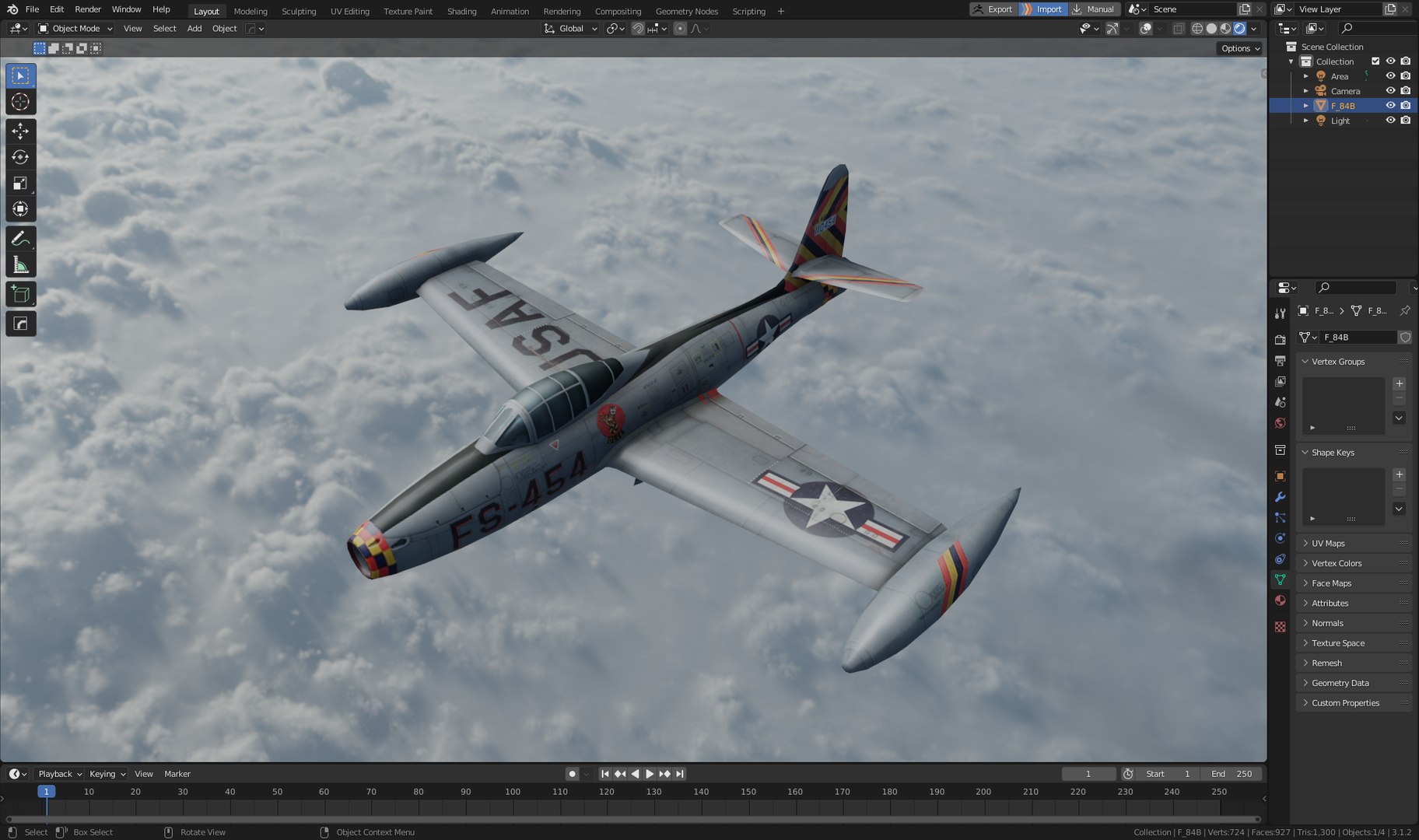The image size is (1419, 840).
Task: Switch to Geometry Nodes workspace tab
Action: tap(687, 11)
